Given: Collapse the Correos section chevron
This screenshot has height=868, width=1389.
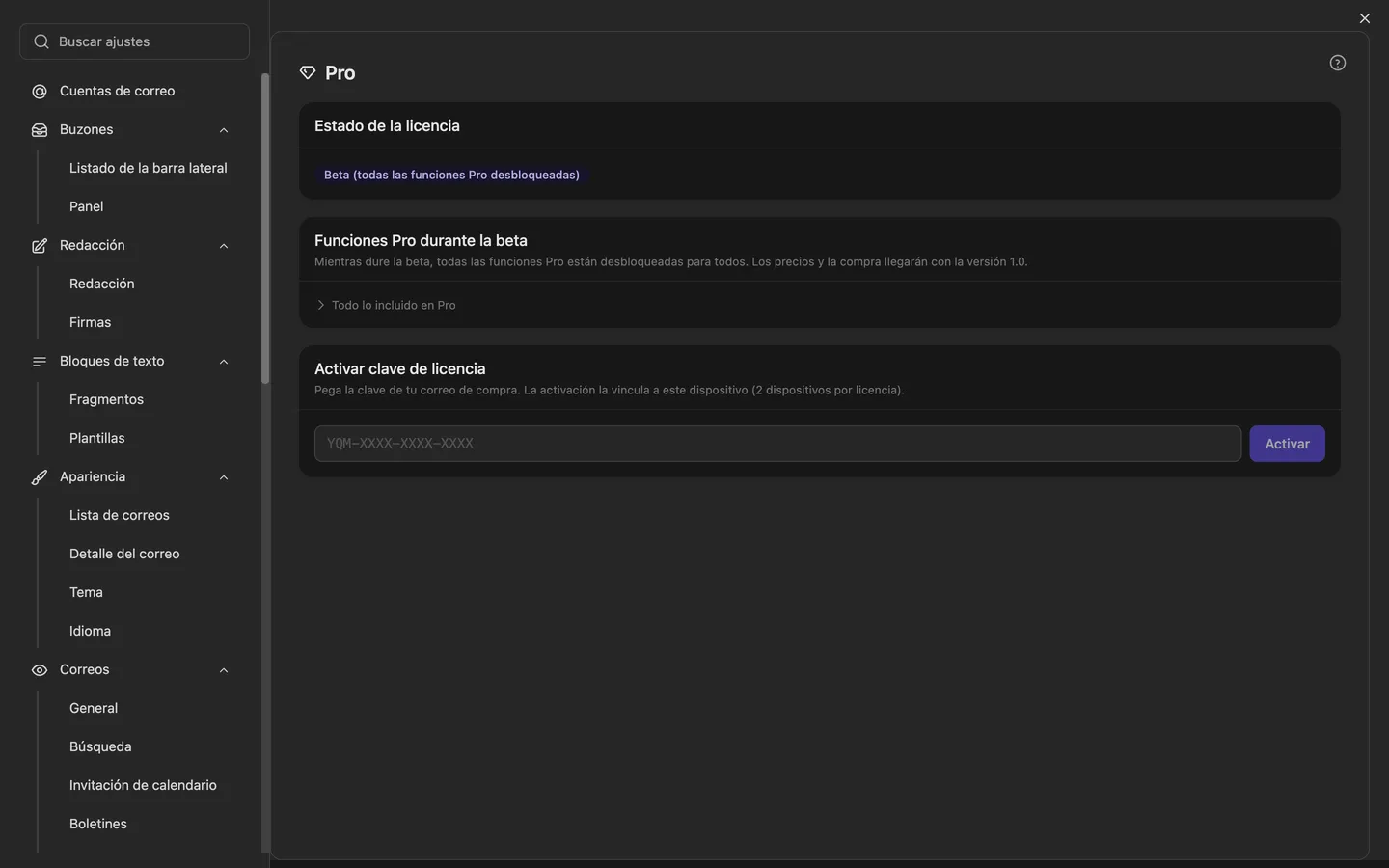Looking at the screenshot, I should (x=224, y=670).
